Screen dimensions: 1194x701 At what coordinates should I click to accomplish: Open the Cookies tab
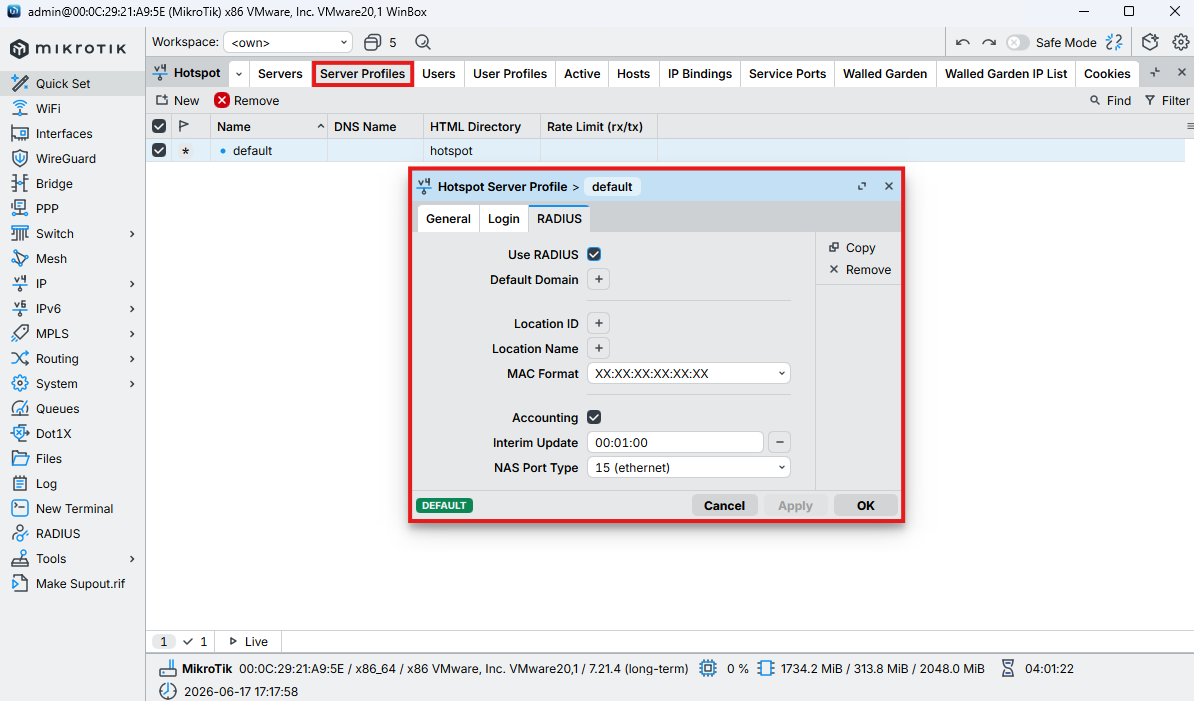pos(1106,74)
